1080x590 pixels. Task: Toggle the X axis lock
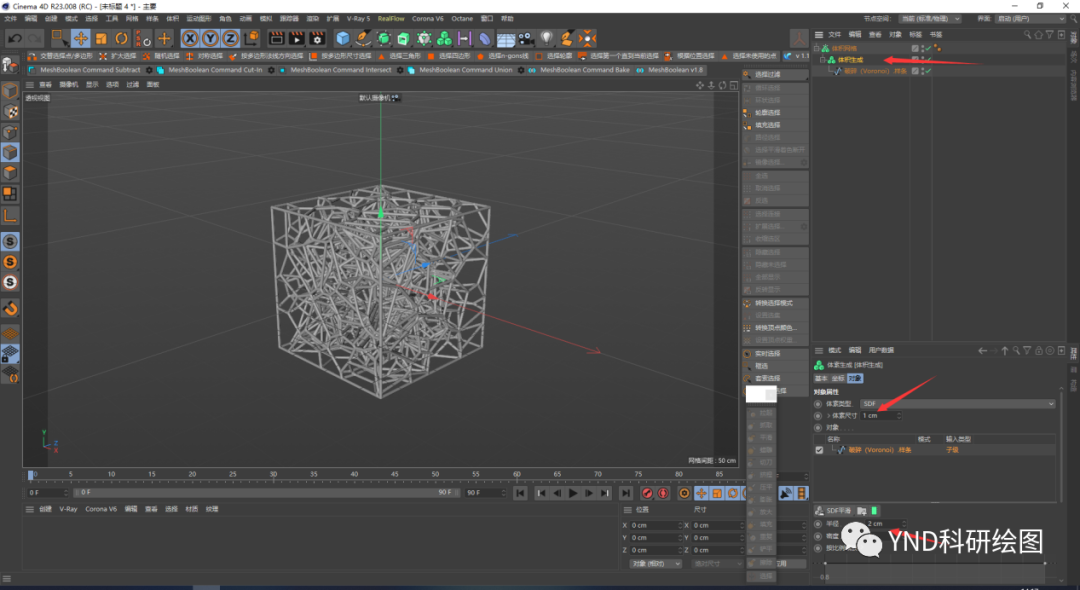click(190, 39)
